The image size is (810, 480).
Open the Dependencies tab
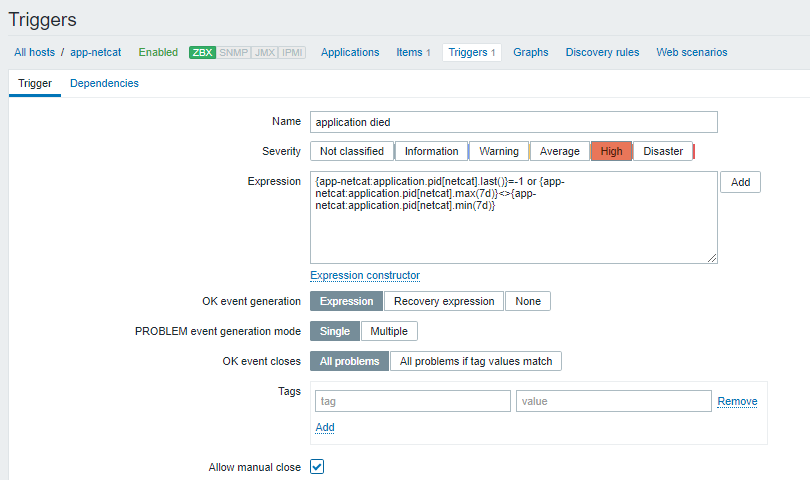[104, 83]
